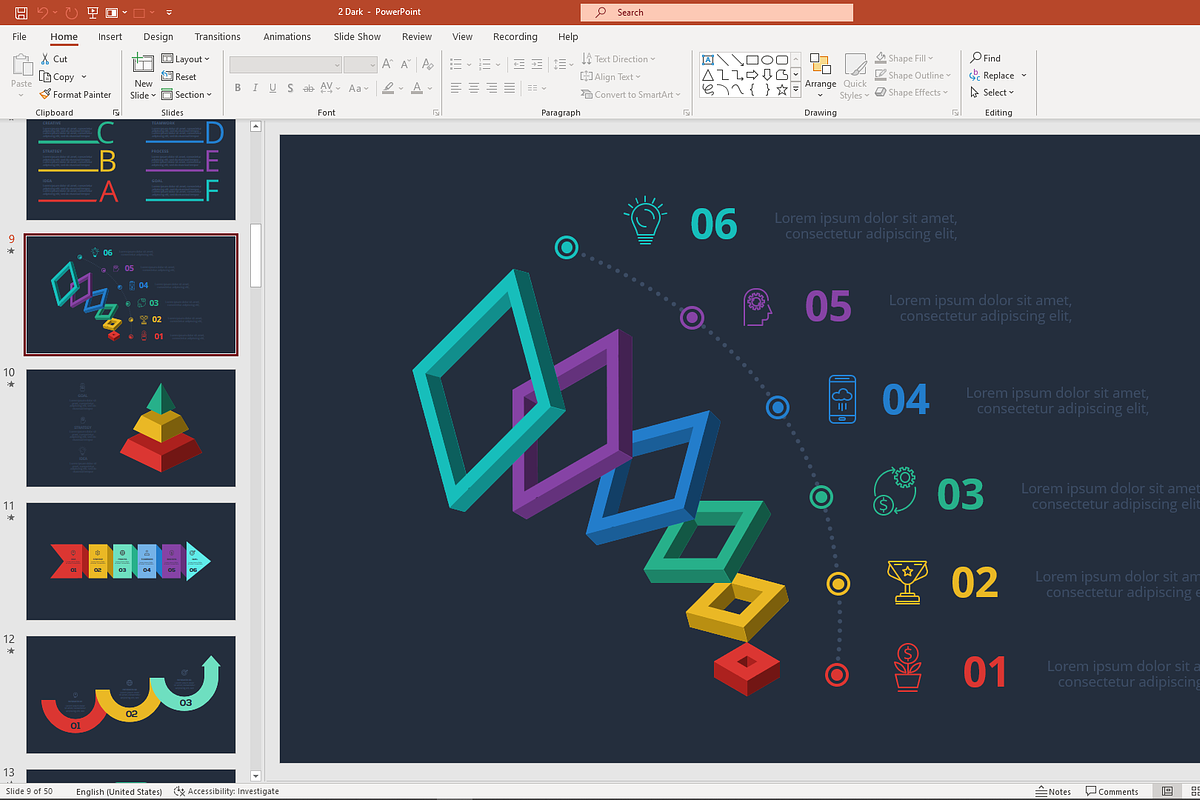
Task: Go to the Slide Show tab
Action: (x=357, y=37)
